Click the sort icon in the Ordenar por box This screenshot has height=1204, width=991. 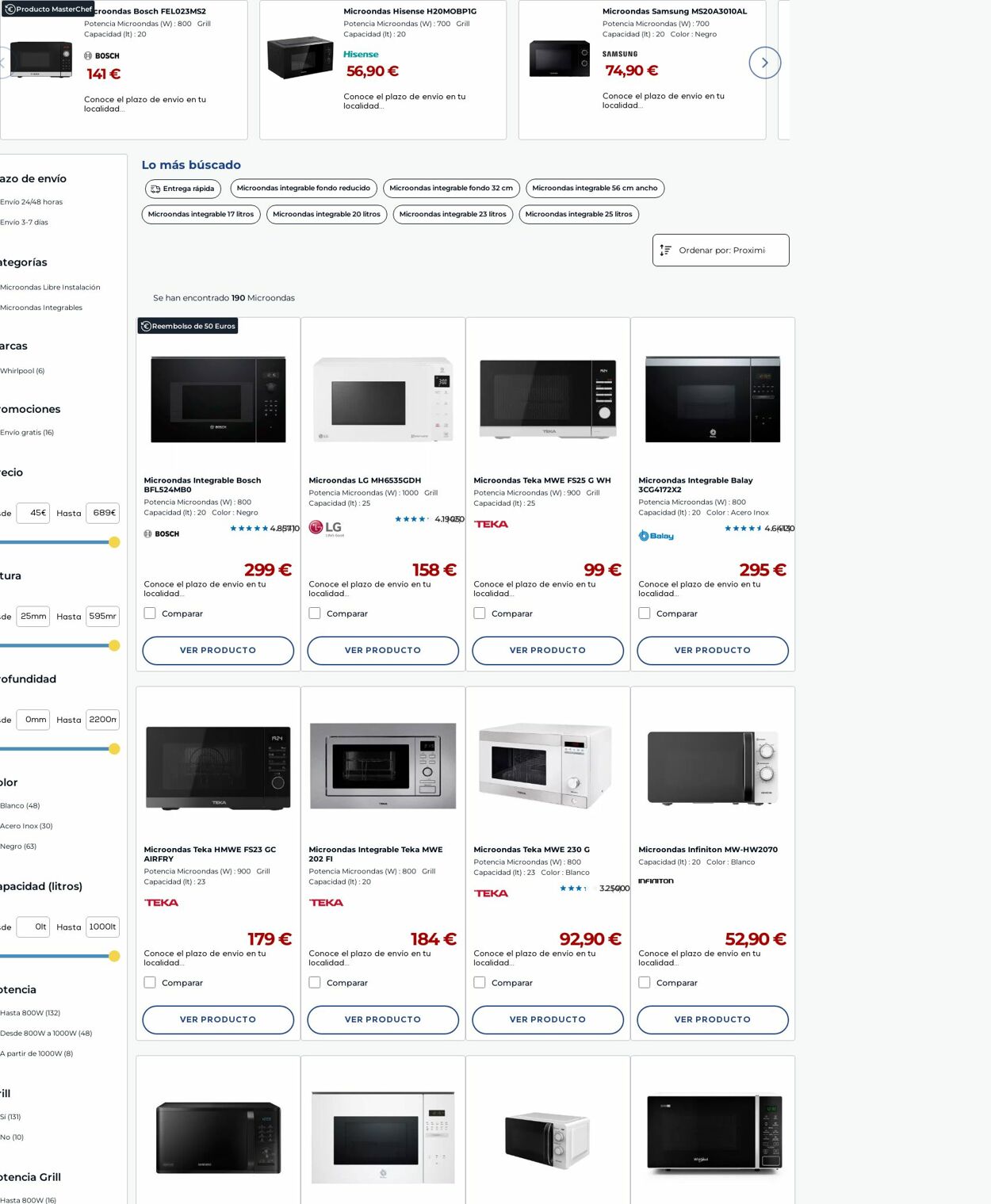(x=665, y=250)
